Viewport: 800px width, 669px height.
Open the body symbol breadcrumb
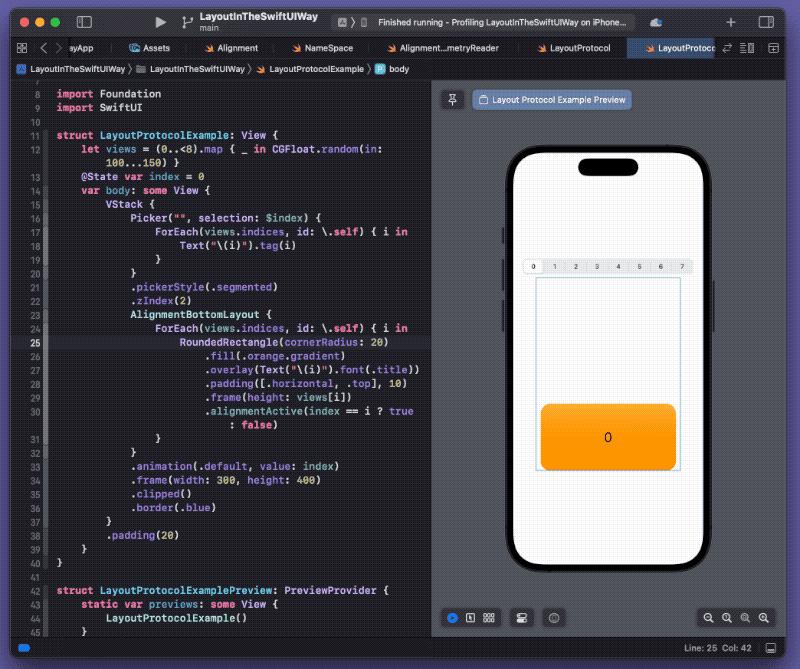392,69
